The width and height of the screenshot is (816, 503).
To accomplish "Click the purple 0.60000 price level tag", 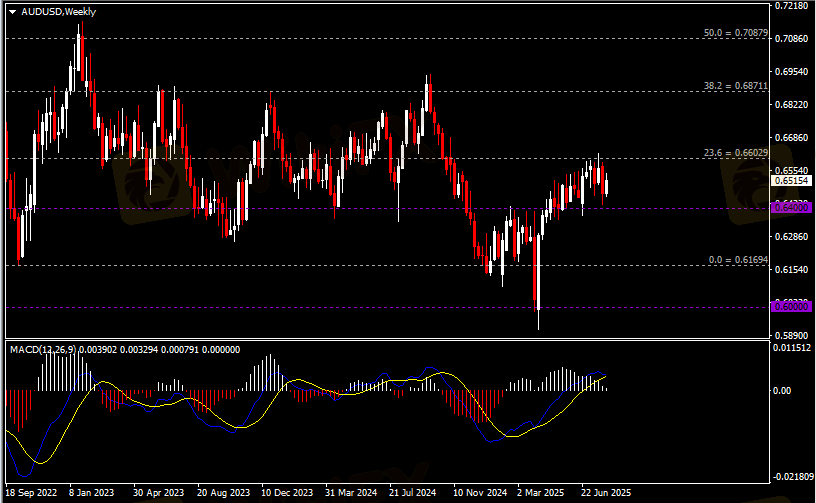I will (x=792, y=307).
